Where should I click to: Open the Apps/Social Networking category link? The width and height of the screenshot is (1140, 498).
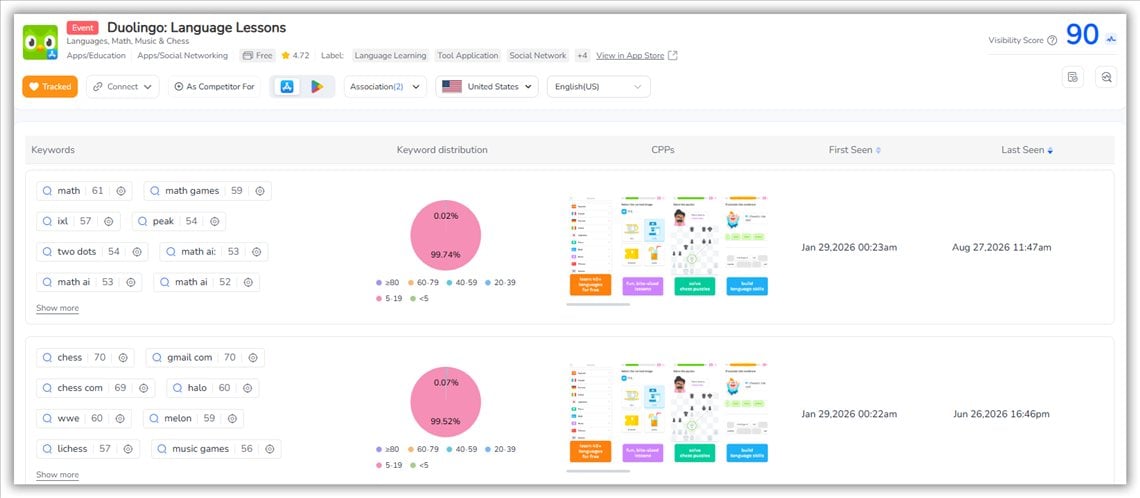point(182,55)
